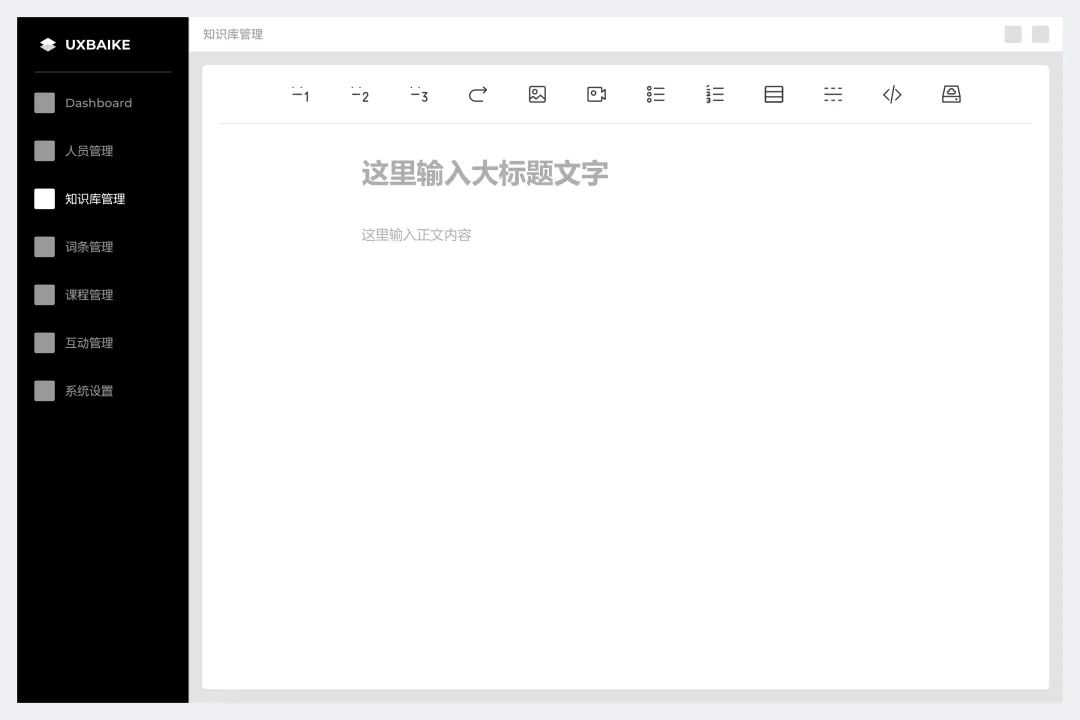Click the UXBAIKE logo icon
The width and height of the screenshot is (1080, 720).
(47, 44)
